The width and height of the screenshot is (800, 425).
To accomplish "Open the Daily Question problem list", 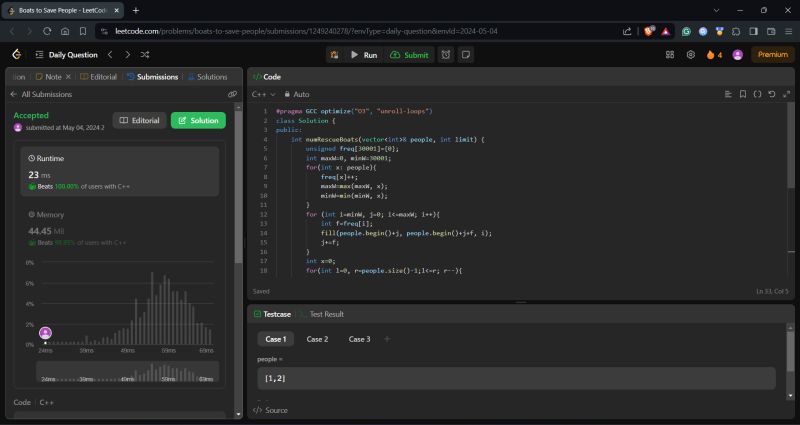I will point(66,55).
